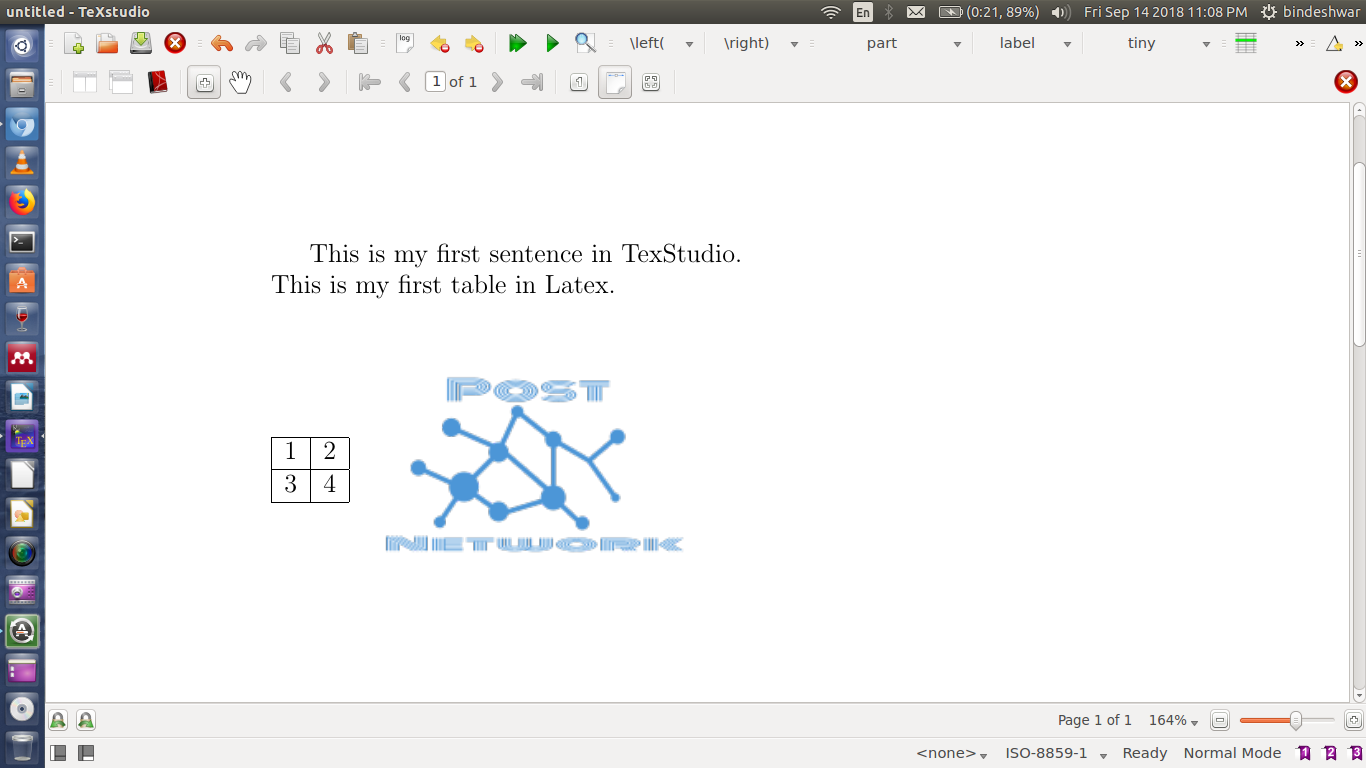The width and height of the screenshot is (1366, 768).
Task: Save the document with the download-drive icon
Action: pos(141,43)
